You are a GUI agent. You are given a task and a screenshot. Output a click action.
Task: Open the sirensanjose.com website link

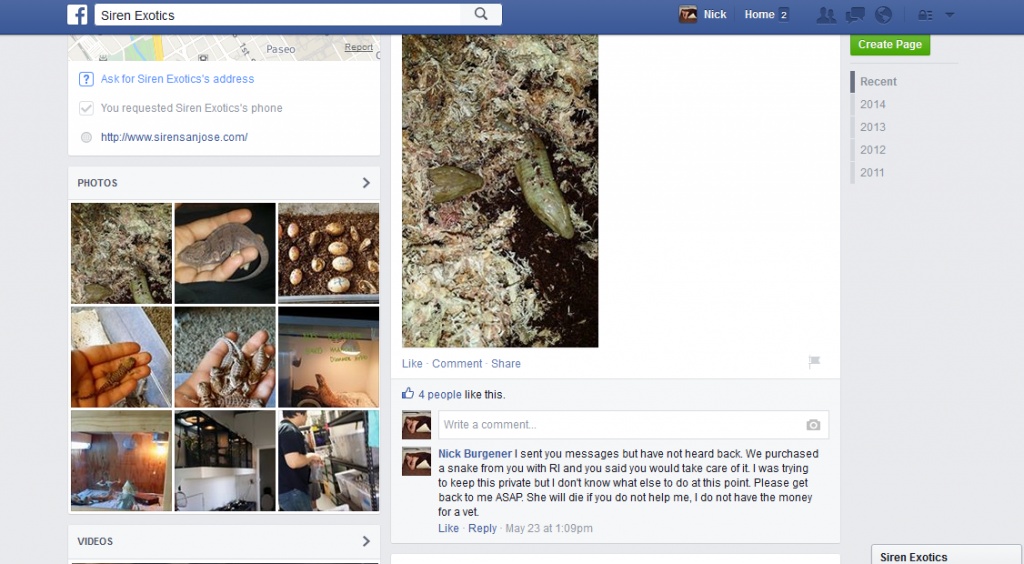[174, 137]
